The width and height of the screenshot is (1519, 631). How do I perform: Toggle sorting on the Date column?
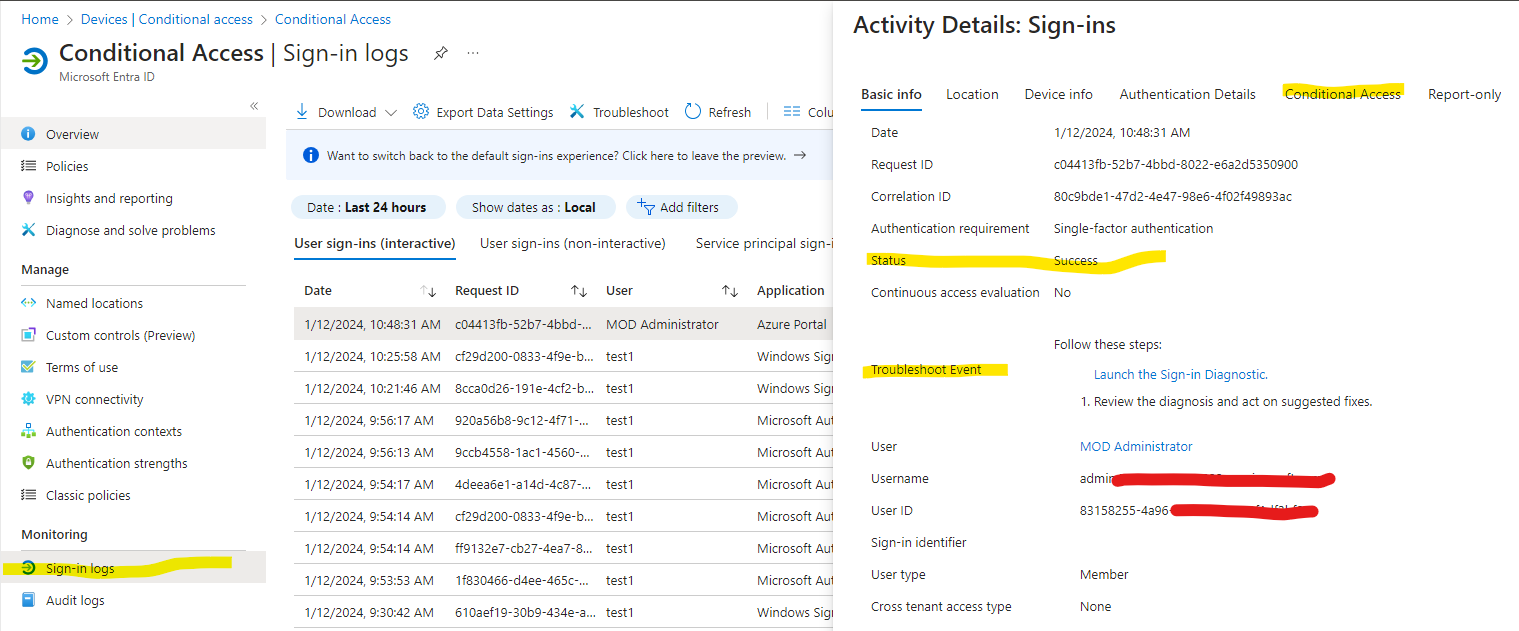click(430, 291)
